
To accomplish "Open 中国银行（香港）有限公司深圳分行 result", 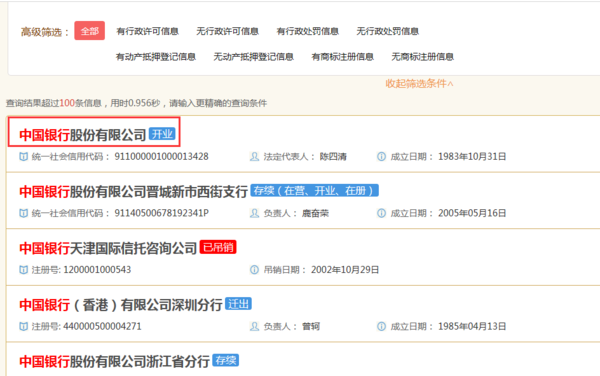I will (x=121, y=305).
